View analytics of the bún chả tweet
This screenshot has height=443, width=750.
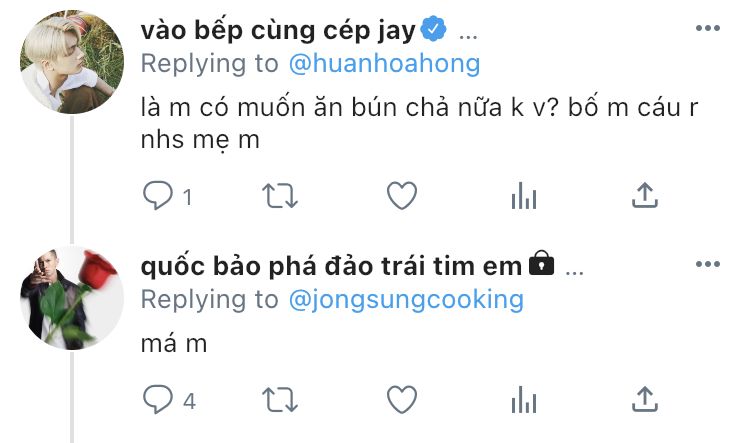(524, 196)
